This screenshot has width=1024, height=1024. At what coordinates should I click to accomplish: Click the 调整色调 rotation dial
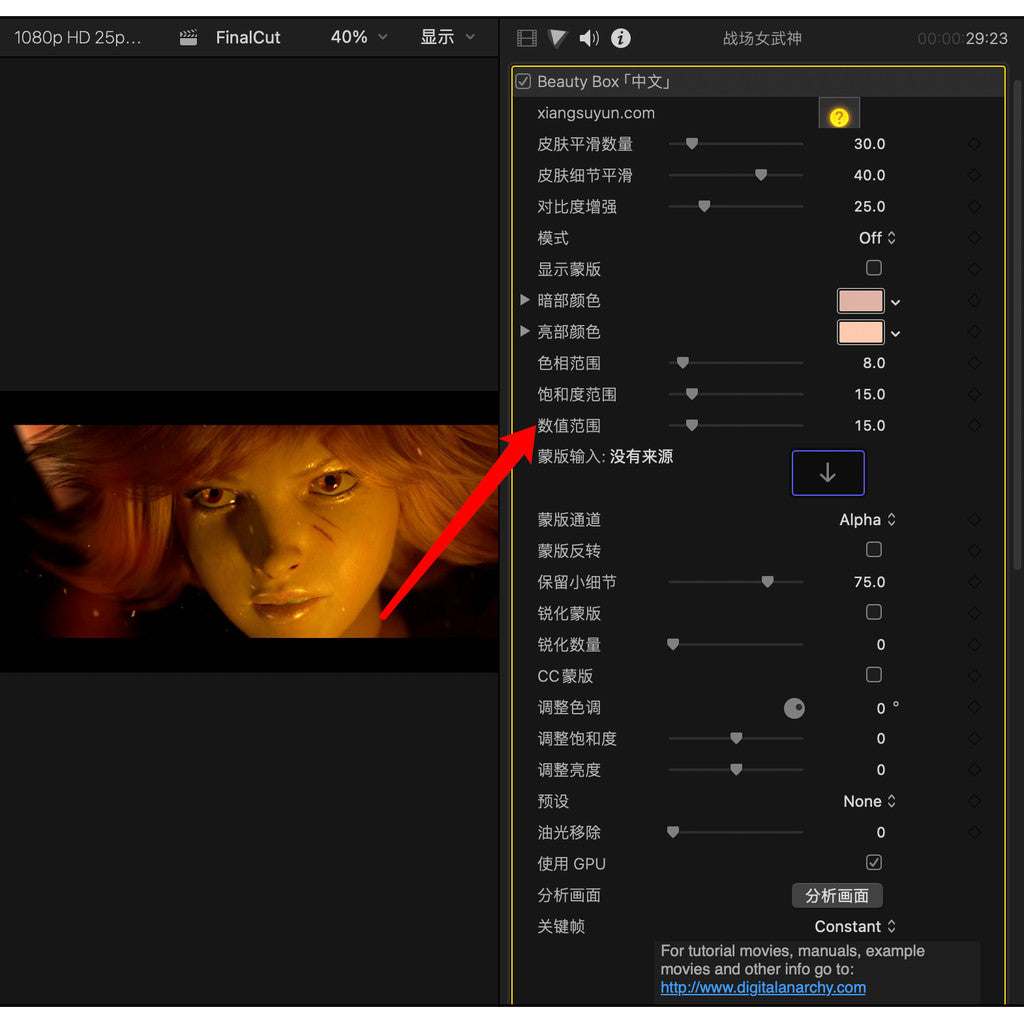(x=793, y=708)
